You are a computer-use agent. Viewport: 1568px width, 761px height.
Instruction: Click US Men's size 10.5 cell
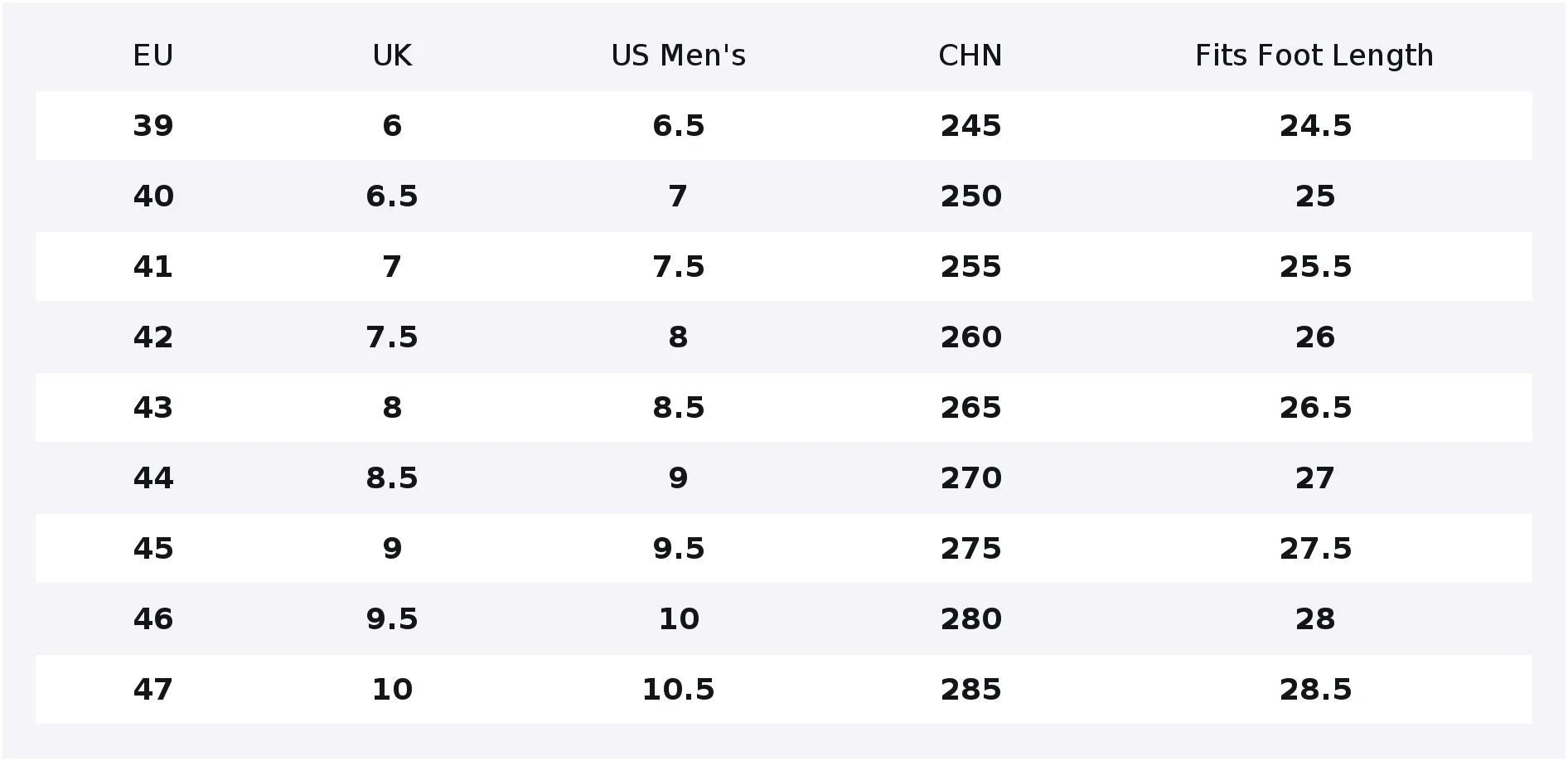678,690
